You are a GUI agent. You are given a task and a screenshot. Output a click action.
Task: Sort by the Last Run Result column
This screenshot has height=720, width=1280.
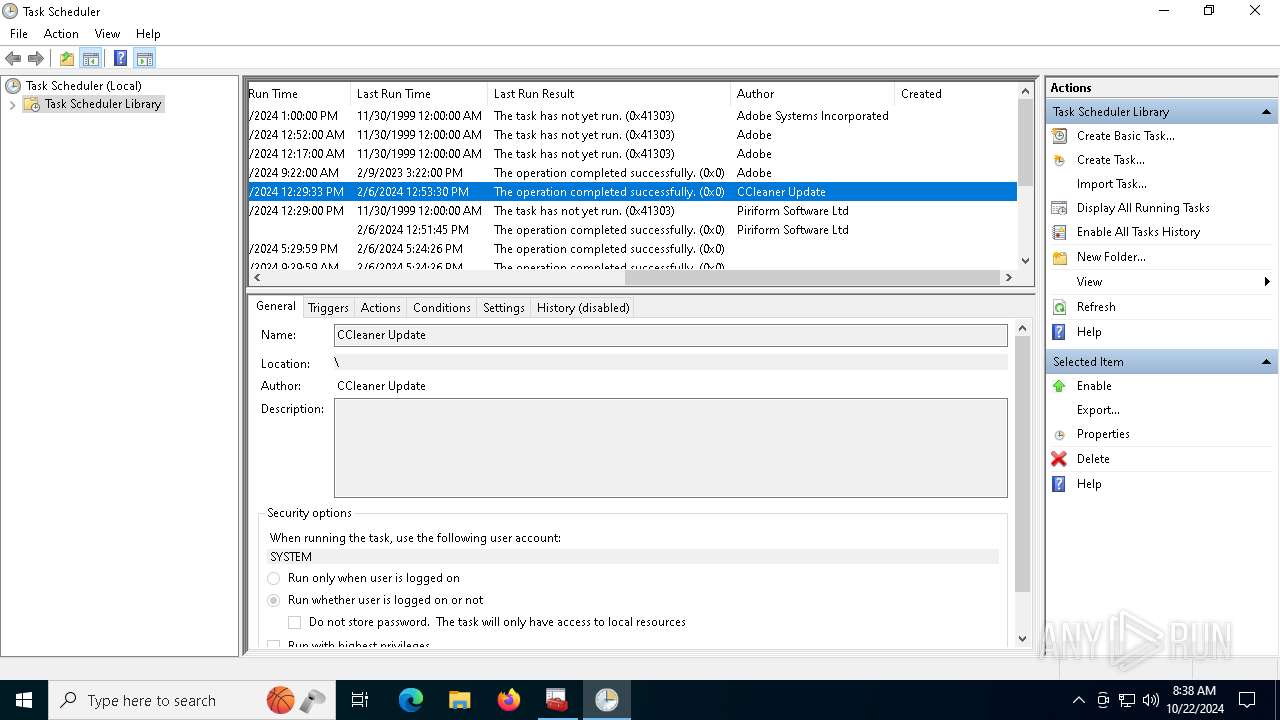(609, 94)
